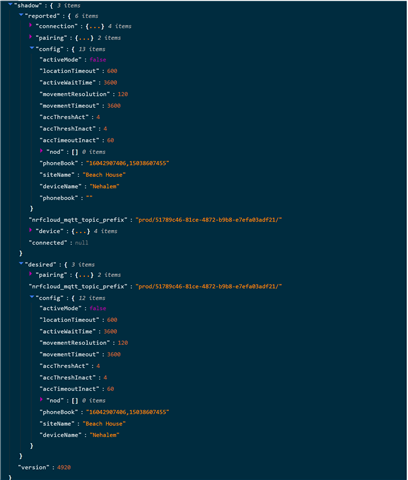Collapse the top-level "shadow" object

tap(10, 4)
